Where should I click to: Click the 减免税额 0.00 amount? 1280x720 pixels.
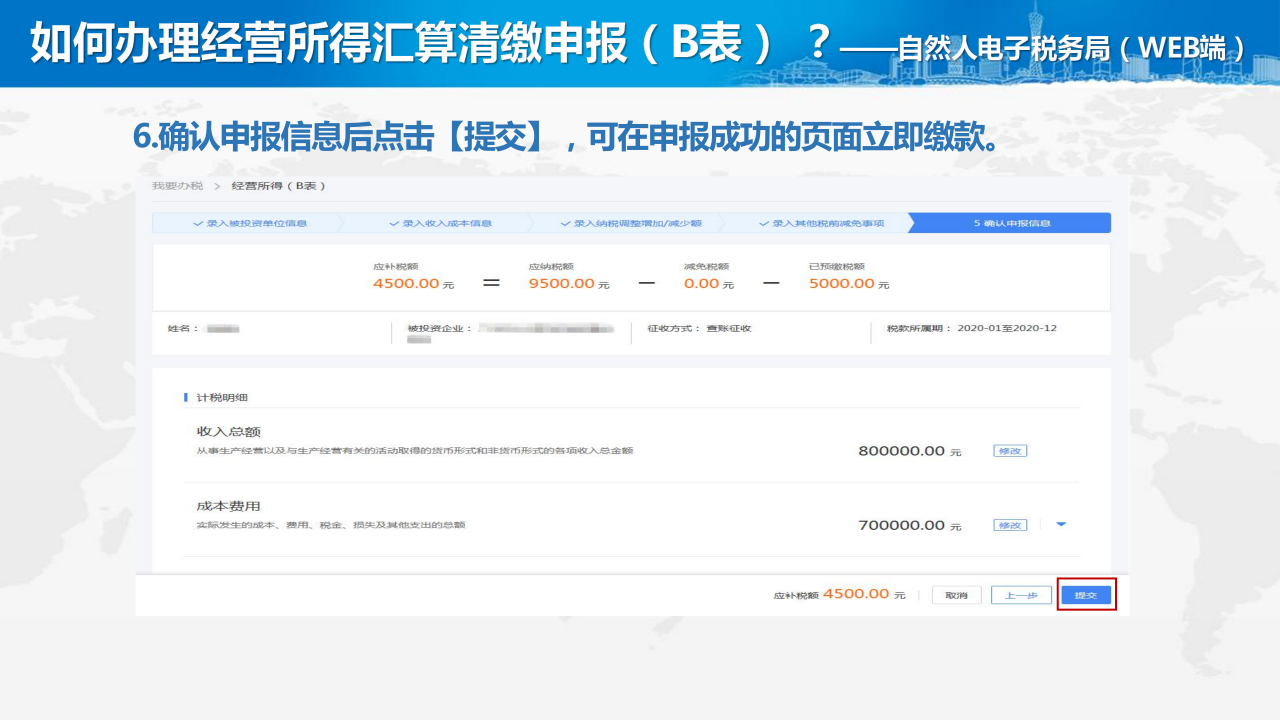pos(702,283)
